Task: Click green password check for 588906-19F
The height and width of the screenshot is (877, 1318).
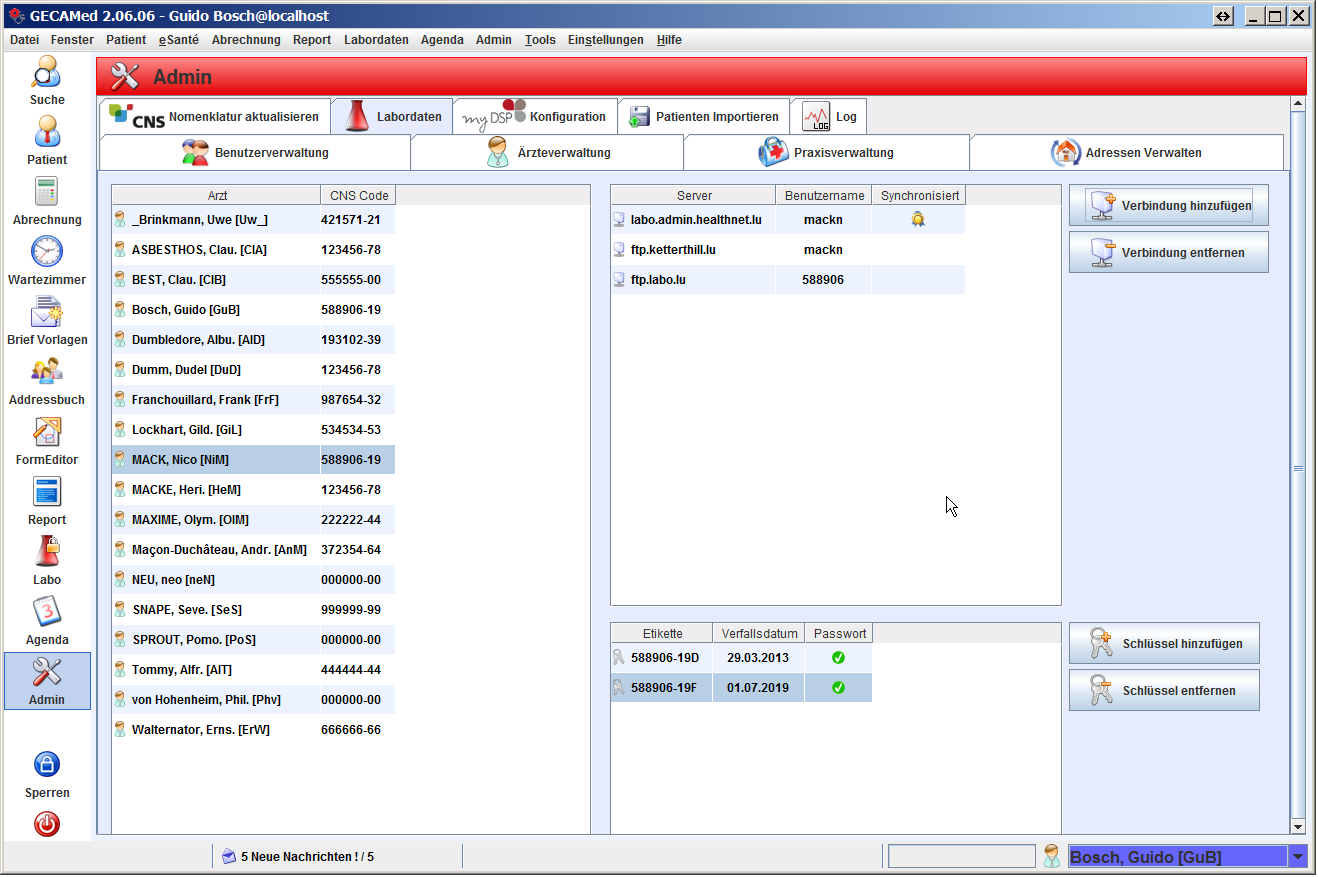Action: 839,688
